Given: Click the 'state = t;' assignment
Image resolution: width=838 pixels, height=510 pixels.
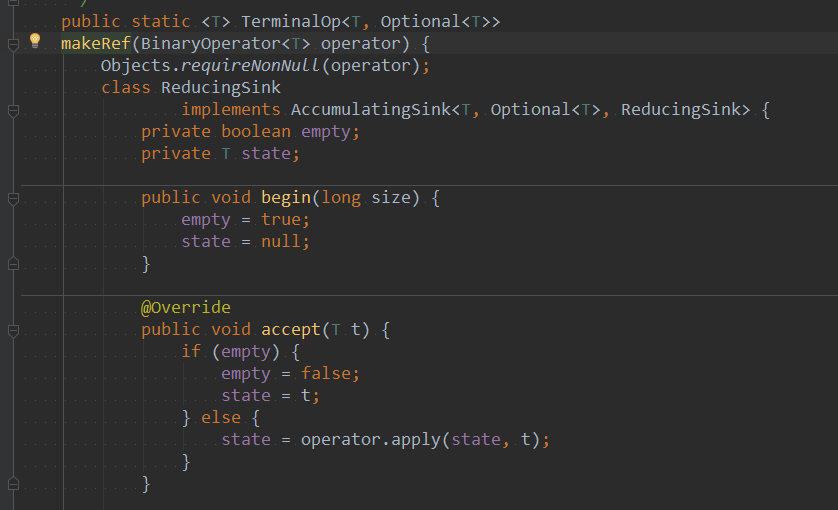Looking at the screenshot, I should (270, 396).
